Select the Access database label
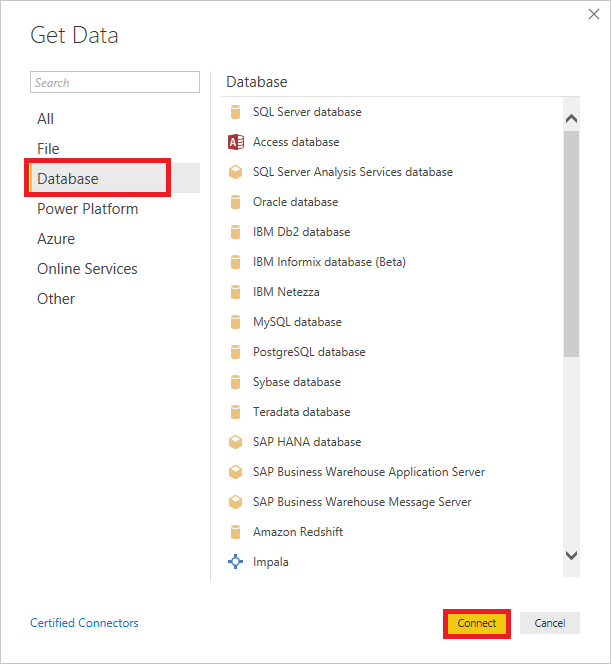This screenshot has width=611, height=664. click(296, 142)
